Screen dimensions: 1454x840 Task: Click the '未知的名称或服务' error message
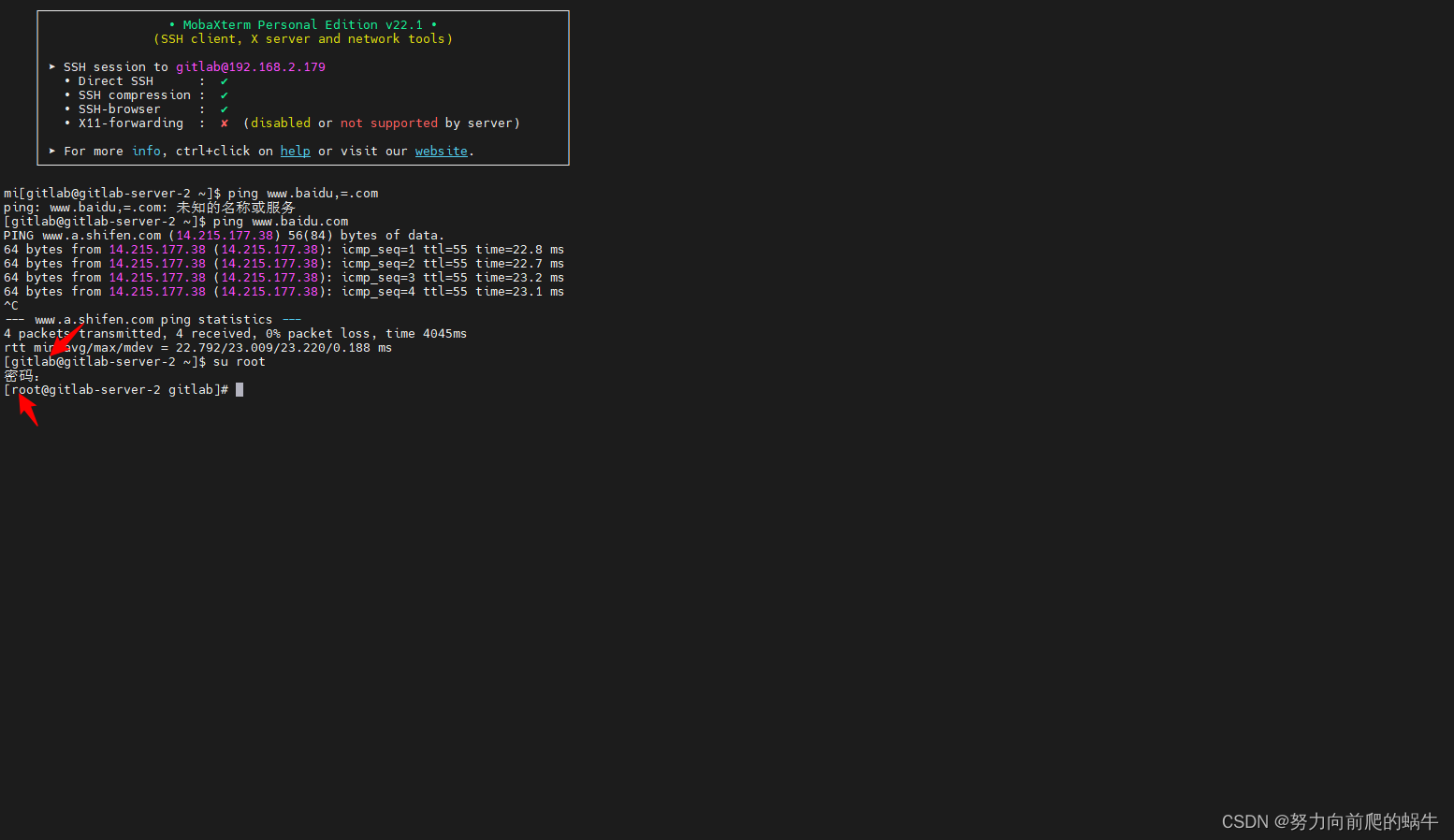(x=236, y=207)
